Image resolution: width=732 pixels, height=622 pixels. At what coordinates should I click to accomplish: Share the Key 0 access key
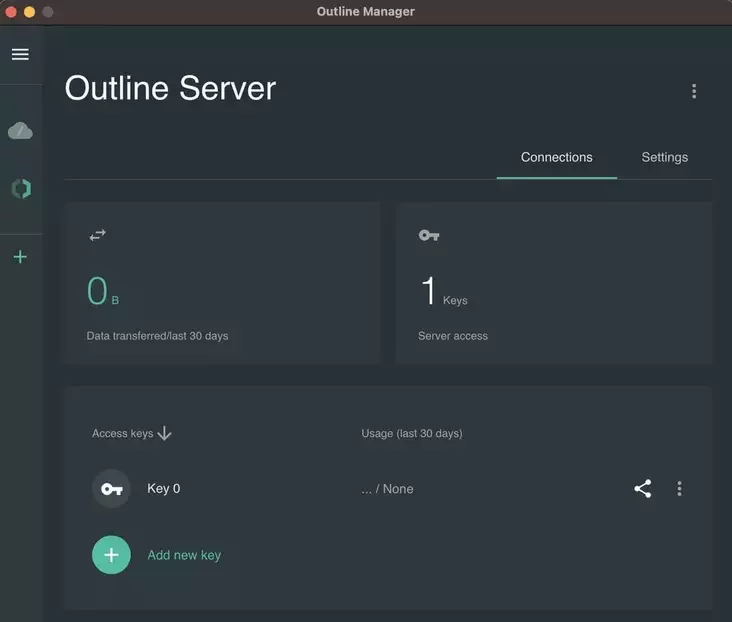pyautogui.click(x=642, y=489)
